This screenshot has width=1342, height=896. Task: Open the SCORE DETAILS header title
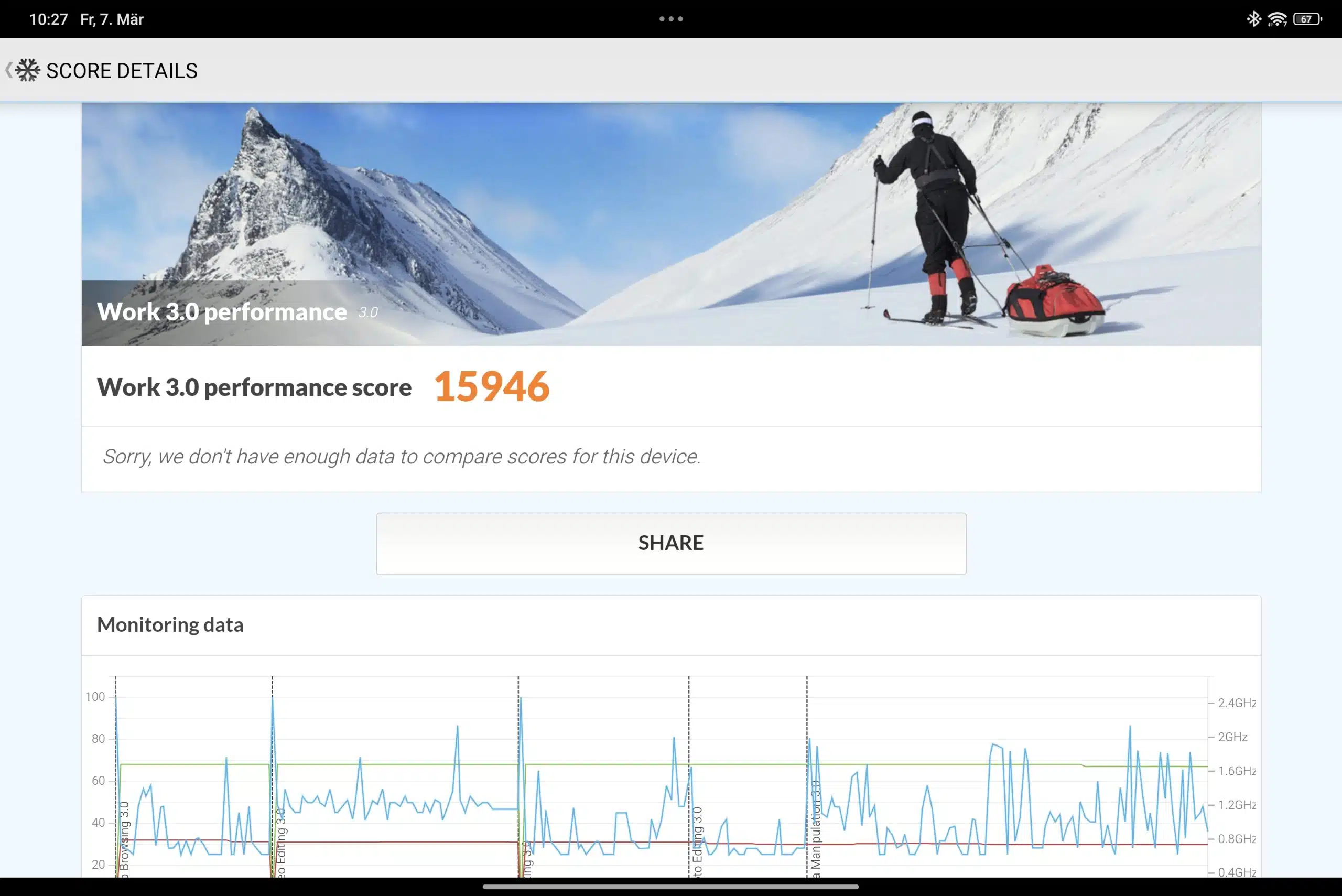coord(122,71)
